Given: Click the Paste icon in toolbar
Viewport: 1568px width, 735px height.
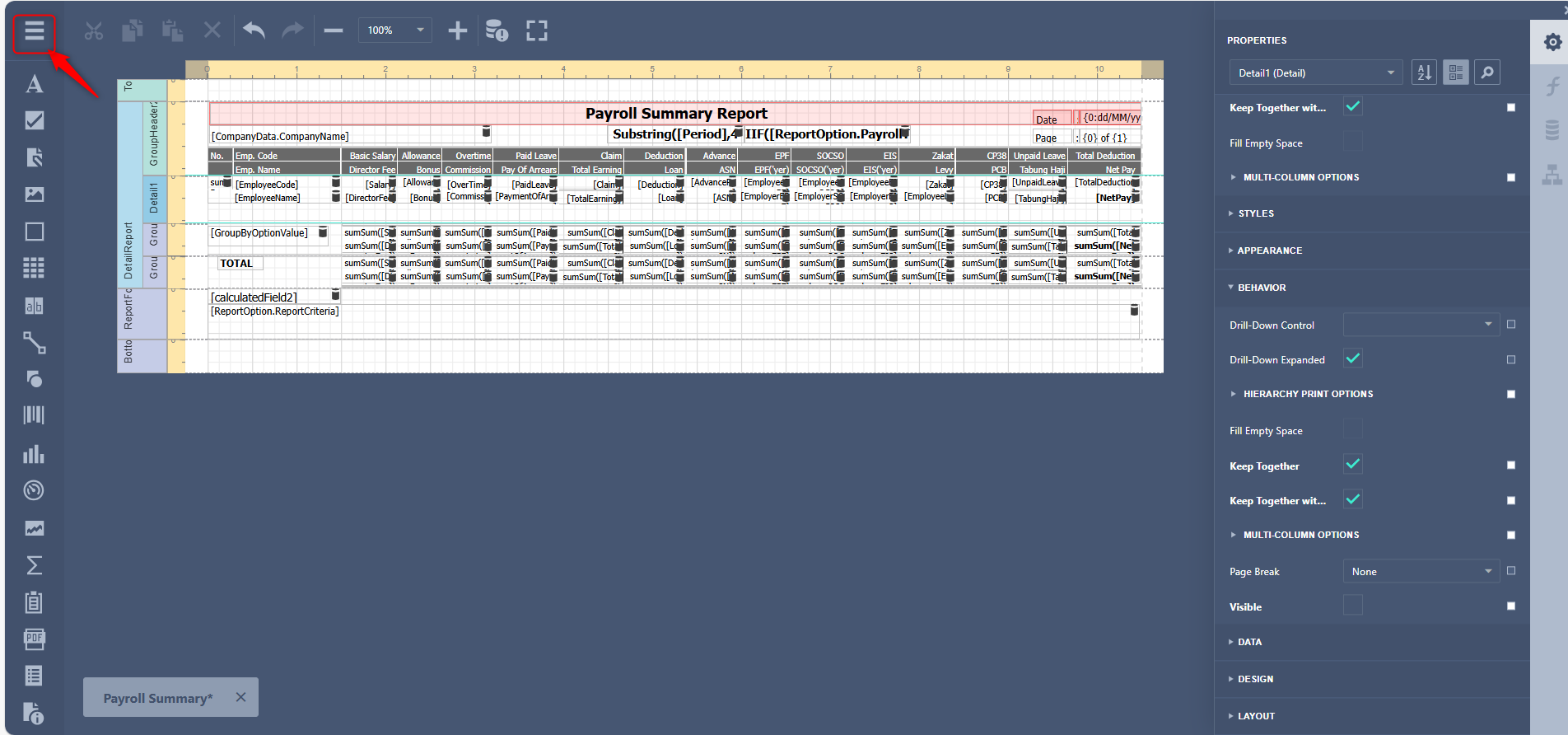Looking at the screenshot, I should tap(172, 31).
